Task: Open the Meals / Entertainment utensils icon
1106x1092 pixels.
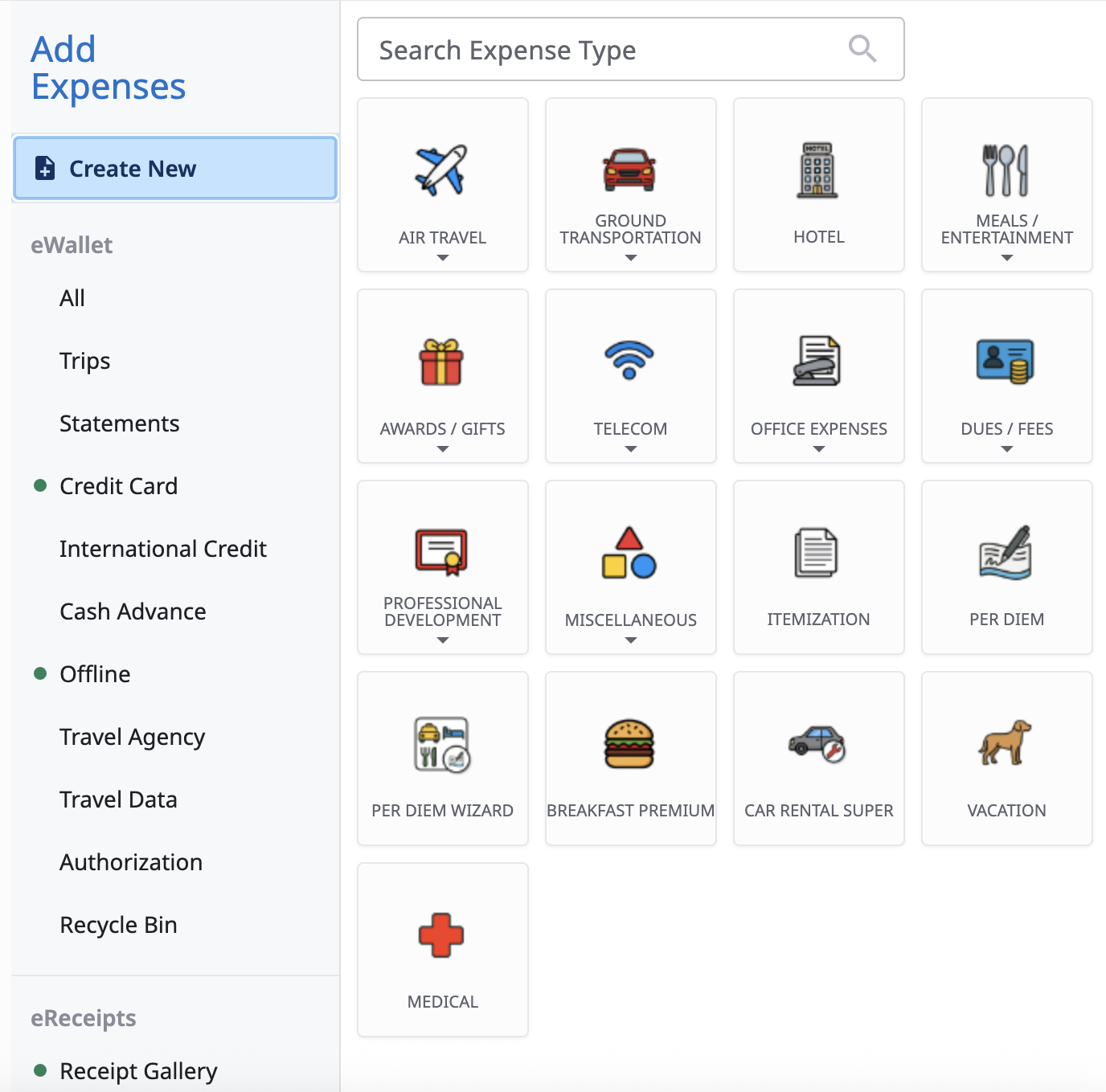Action: [x=1006, y=170]
